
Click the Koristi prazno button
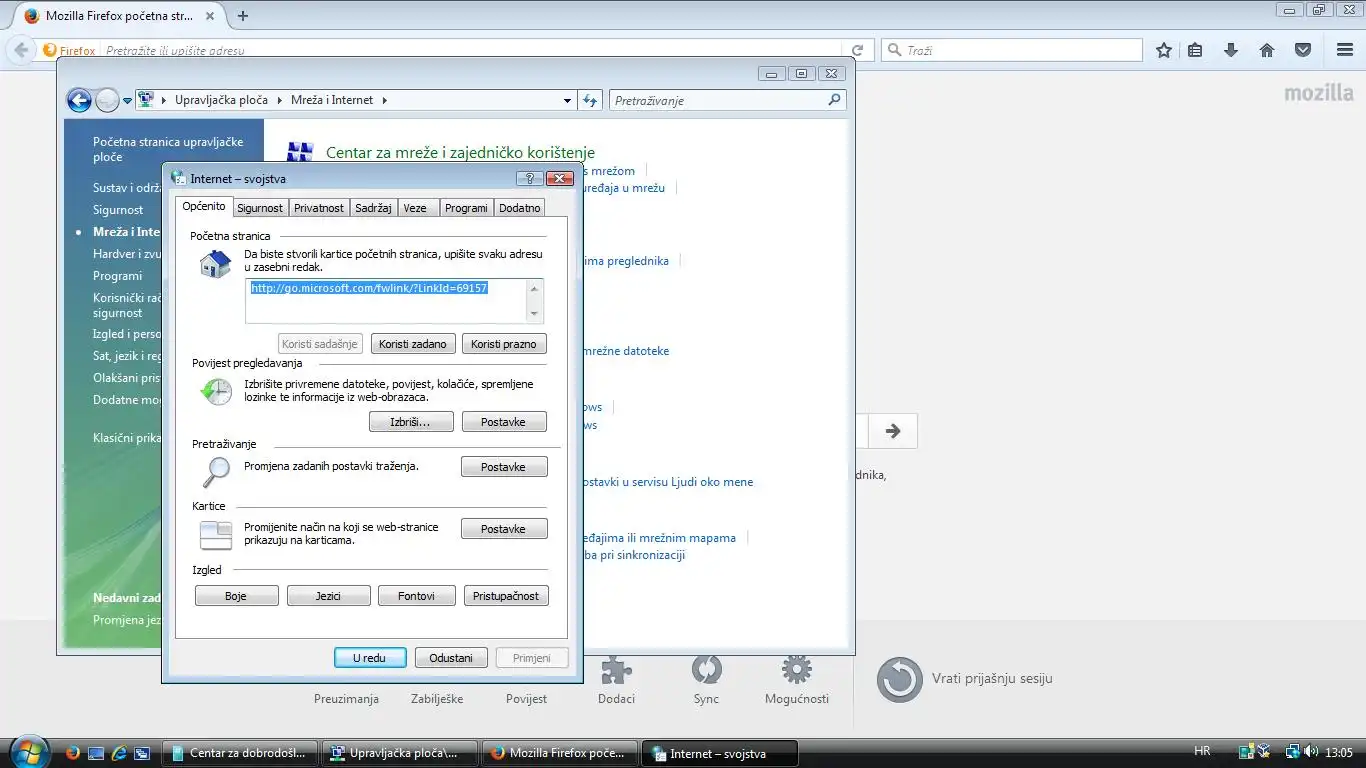coord(504,344)
